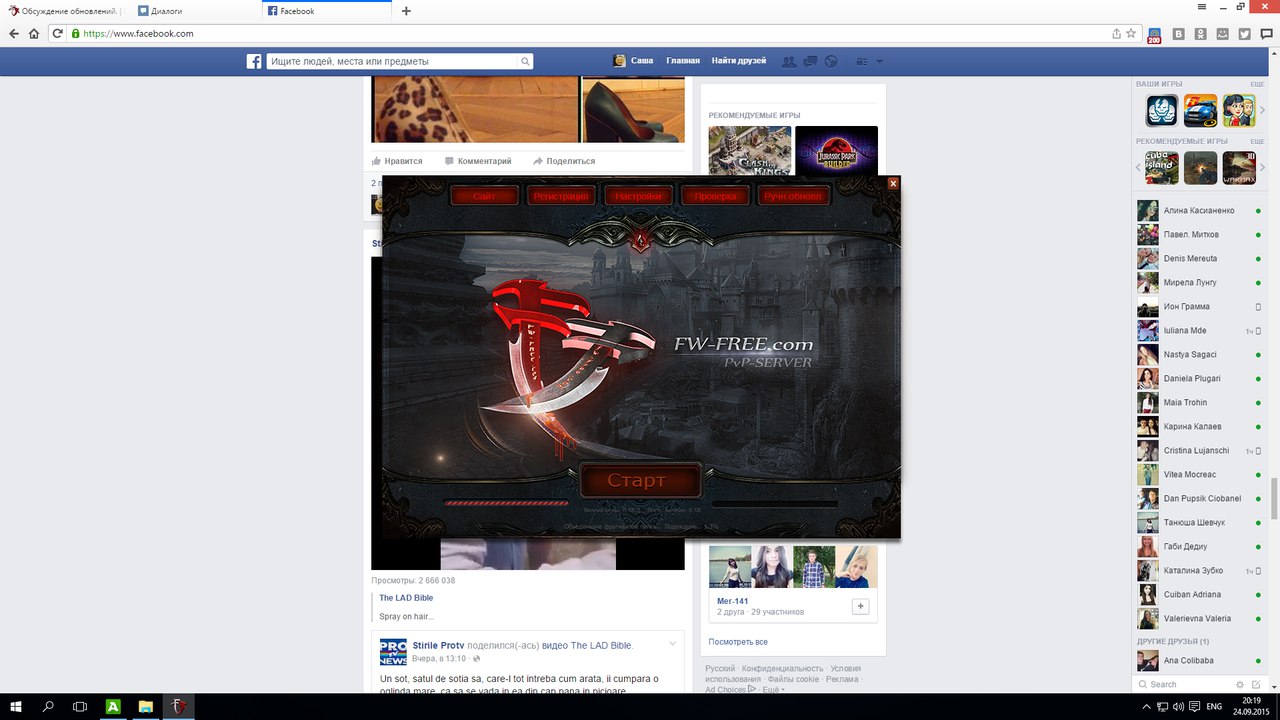Open a new browser tab
Image resolution: width=1280 pixels, height=720 pixels.
click(x=406, y=11)
